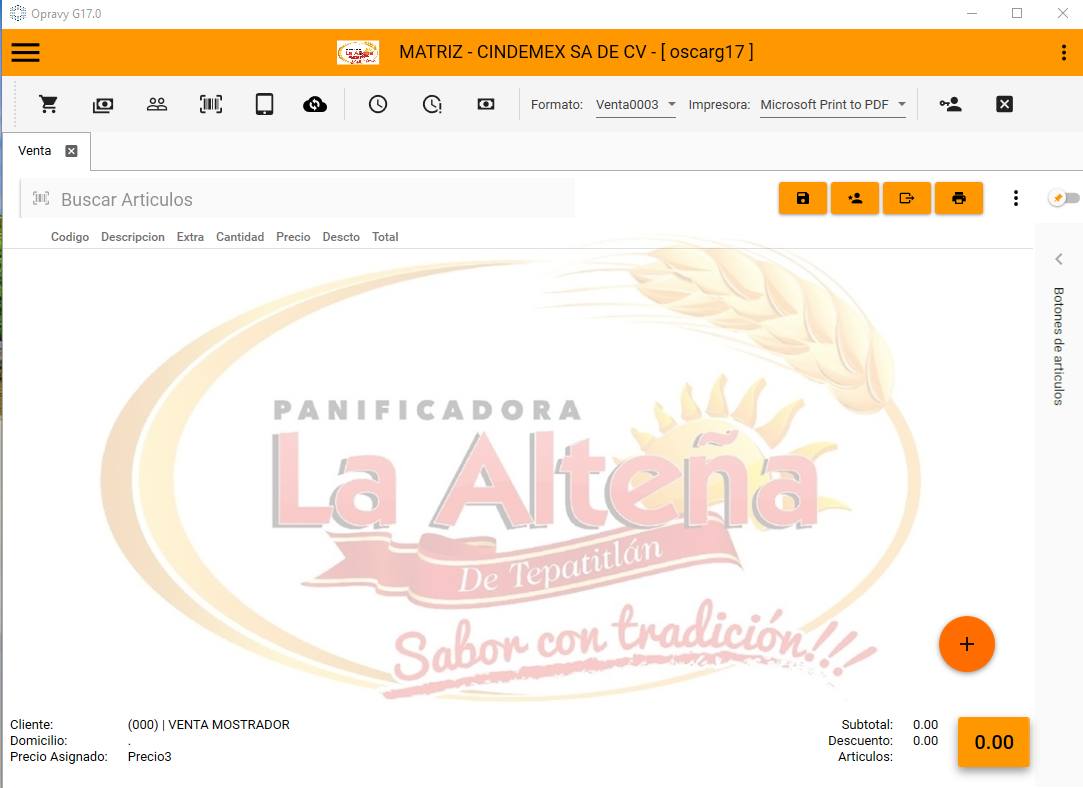Click the Articulos: label
The width and height of the screenshot is (1083, 788).
[865, 756]
